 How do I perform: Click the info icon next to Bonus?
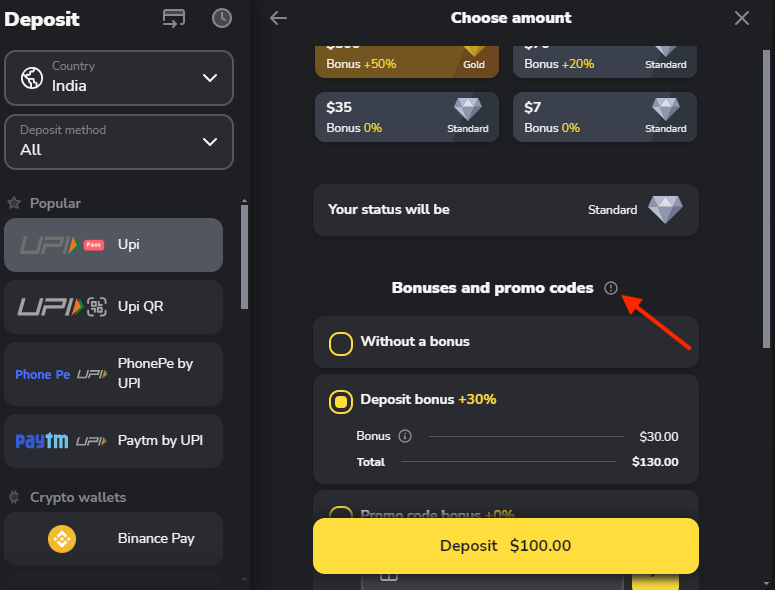(x=405, y=436)
